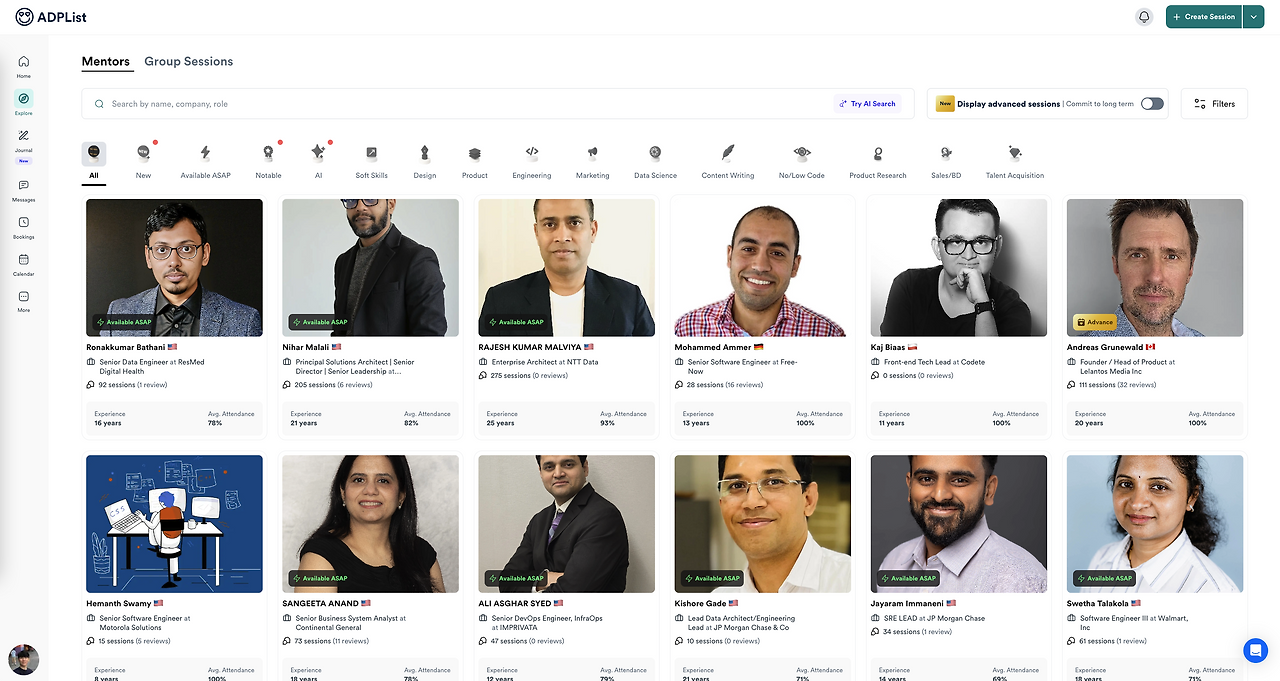This screenshot has height=681, width=1280.
Task: Open the Filters panel
Action: coord(1214,104)
